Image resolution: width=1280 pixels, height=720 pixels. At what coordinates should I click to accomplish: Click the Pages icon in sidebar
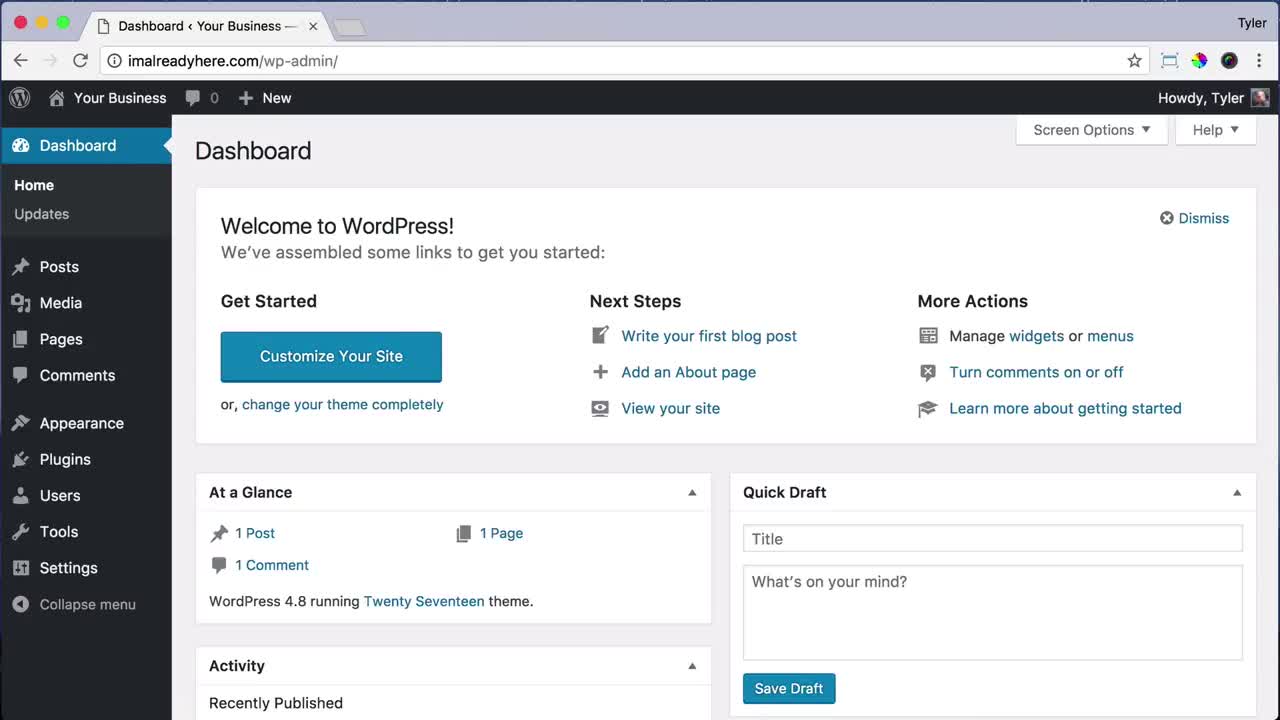[x=21, y=339]
